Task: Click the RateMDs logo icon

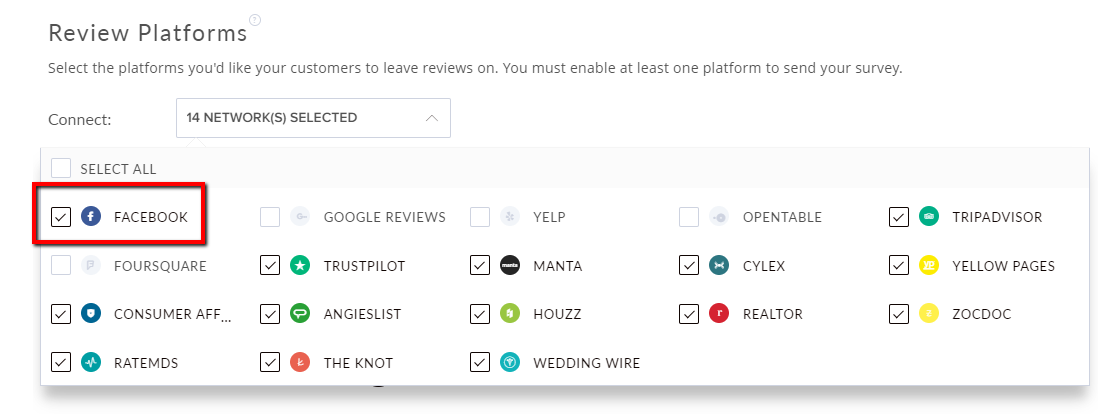Action: pos(91,363)
